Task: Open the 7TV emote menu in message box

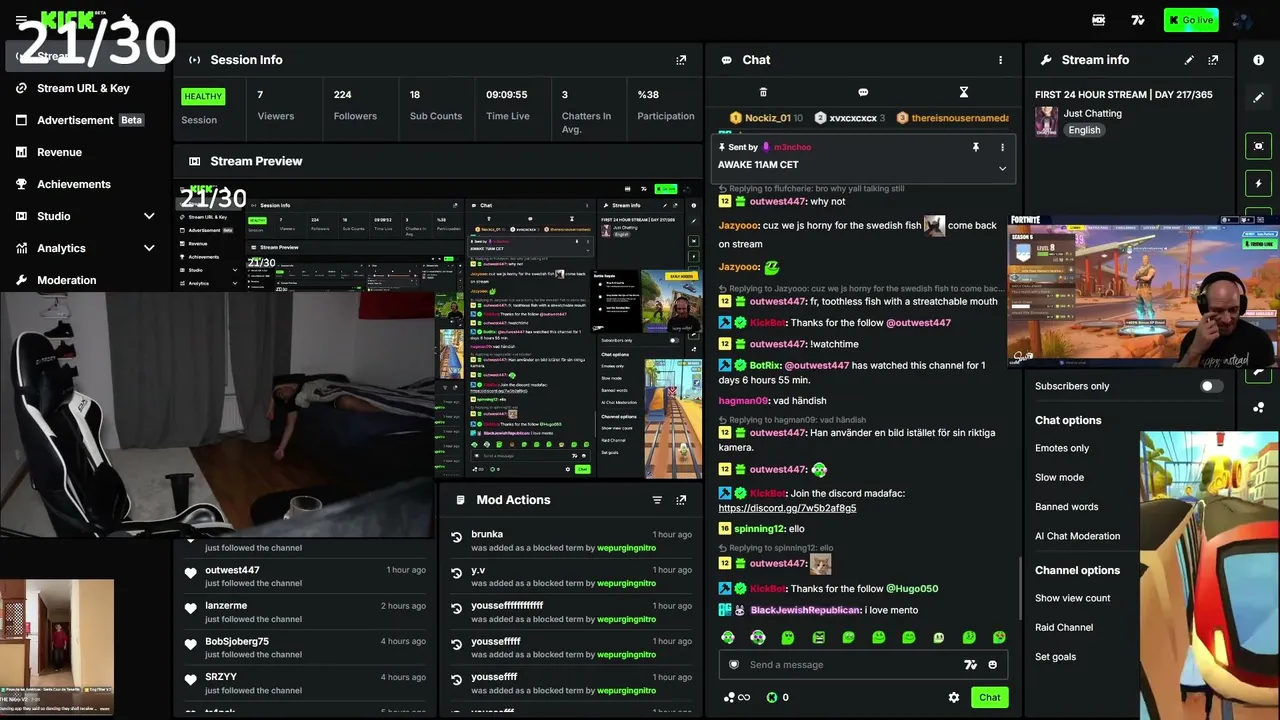Action: (x=970, y=665)
